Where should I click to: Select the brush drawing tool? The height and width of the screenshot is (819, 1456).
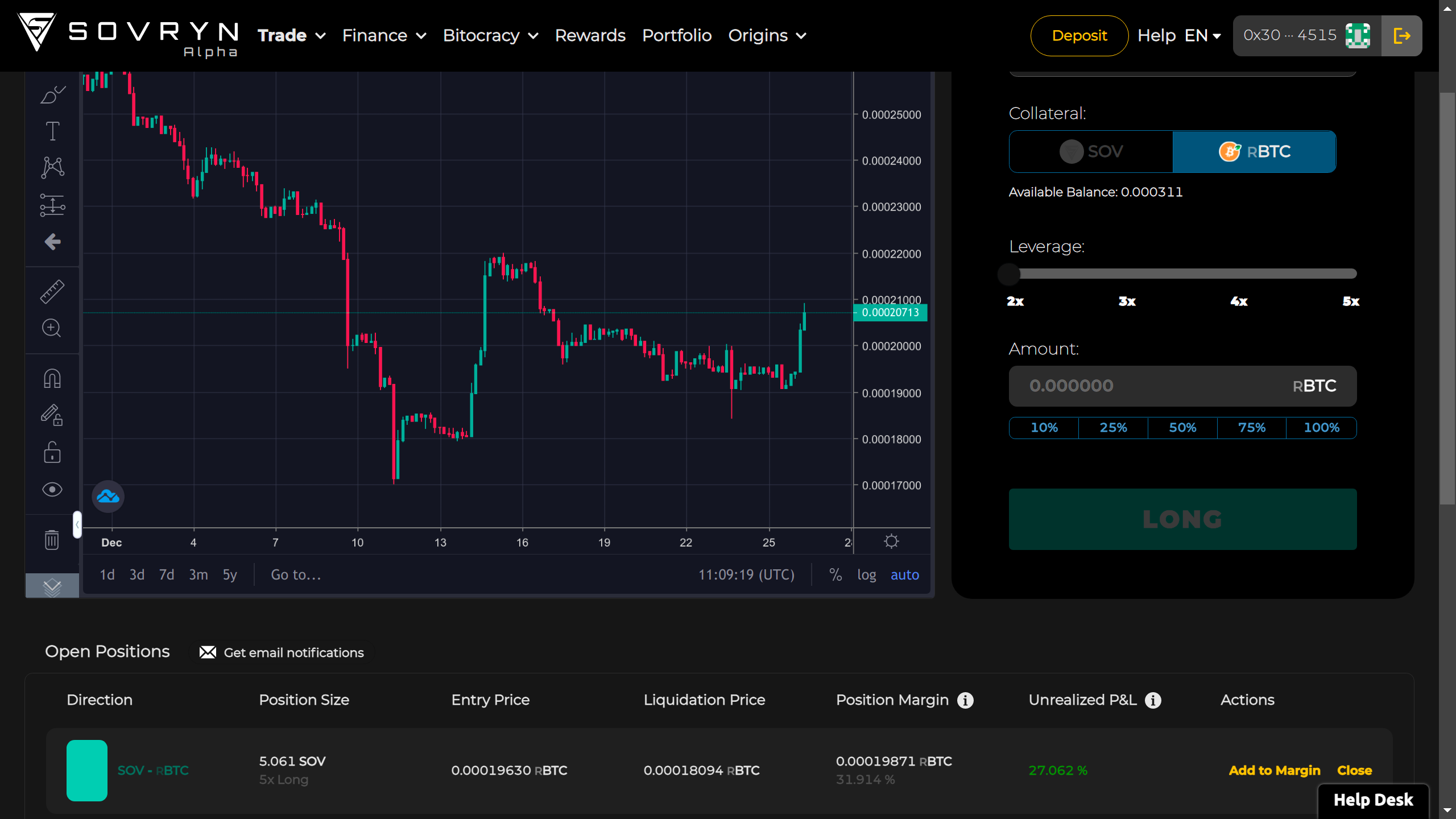tap(52, 94)
